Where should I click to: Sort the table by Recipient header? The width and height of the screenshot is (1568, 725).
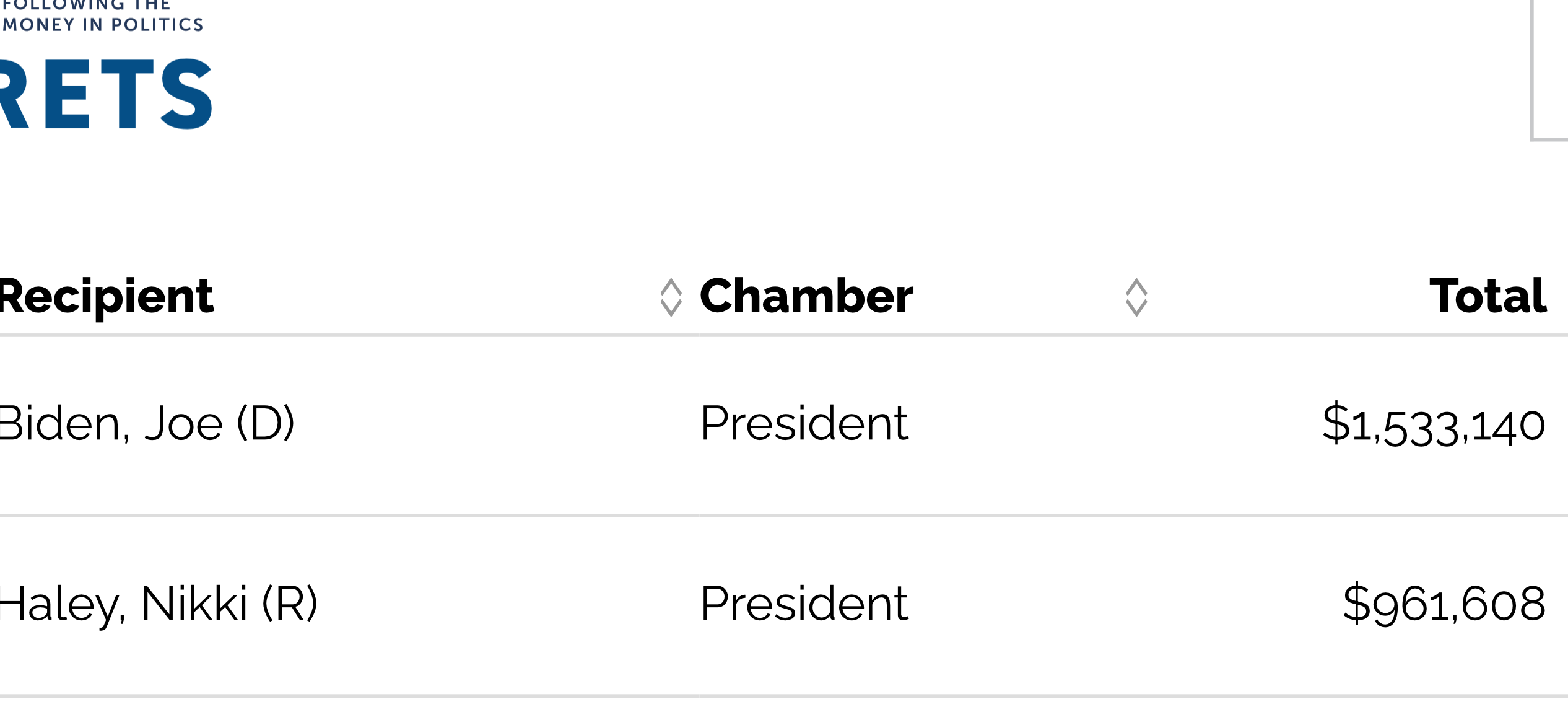[107, 296]
